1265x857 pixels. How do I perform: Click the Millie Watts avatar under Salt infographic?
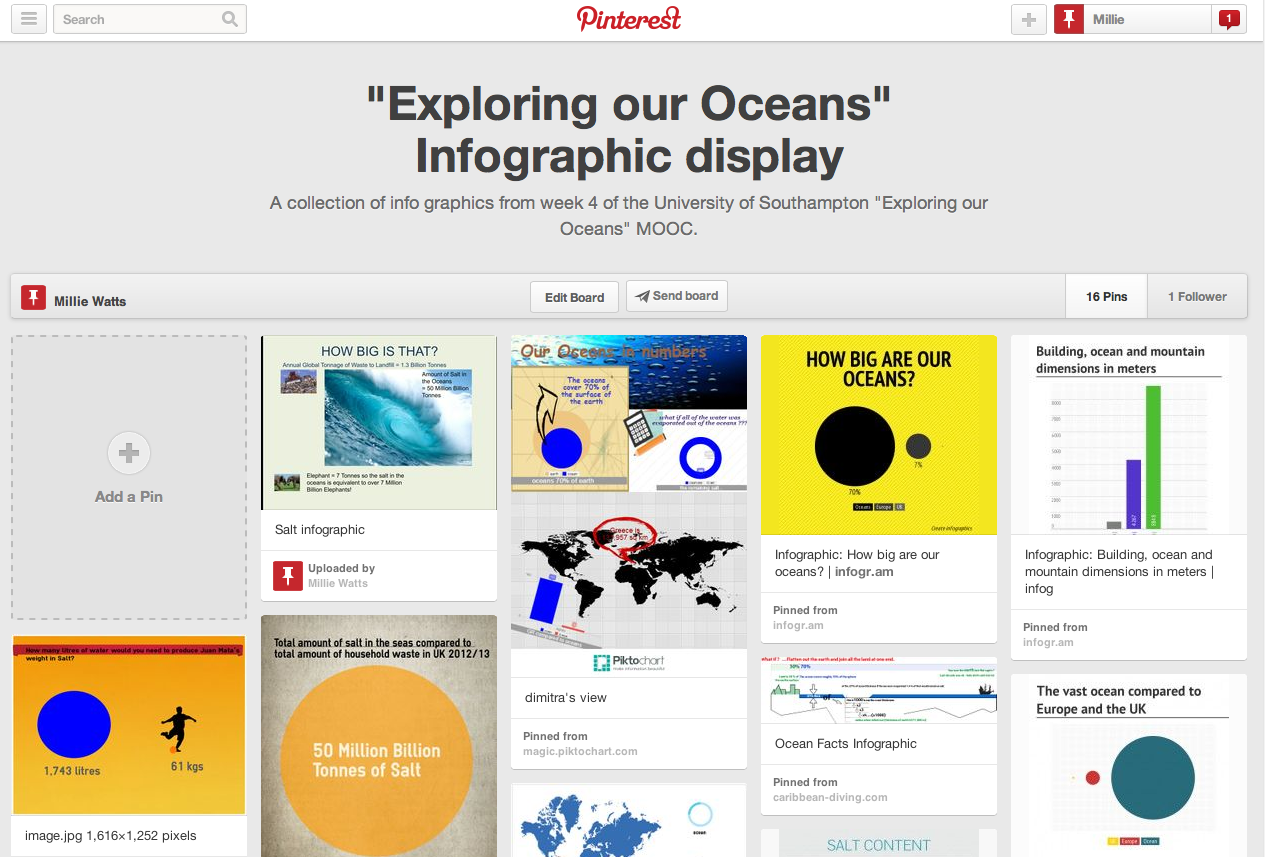pyautogui.click(x=288, y=575)
